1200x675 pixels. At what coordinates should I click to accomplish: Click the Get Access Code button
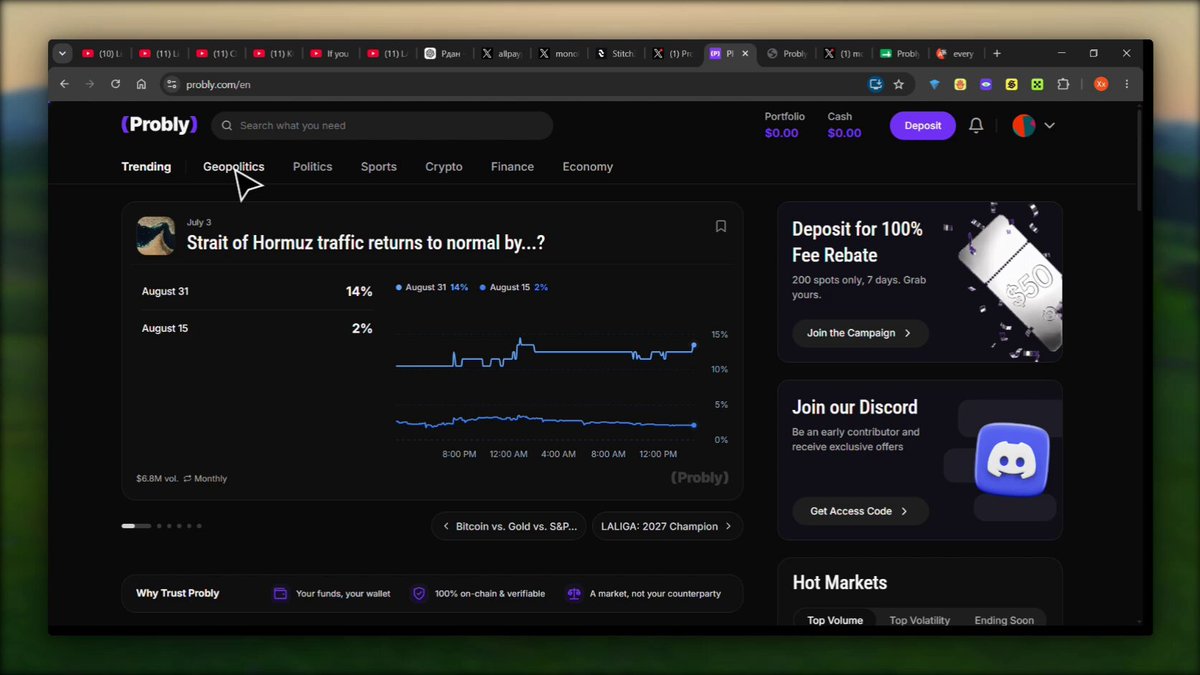[861, 511]
